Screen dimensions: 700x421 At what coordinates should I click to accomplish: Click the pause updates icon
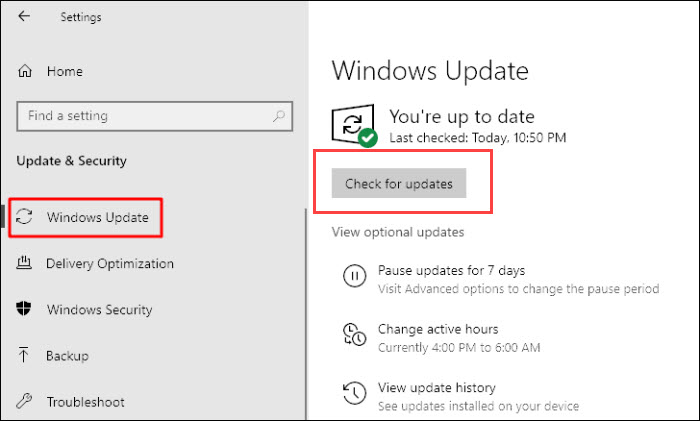click(354, 276)
